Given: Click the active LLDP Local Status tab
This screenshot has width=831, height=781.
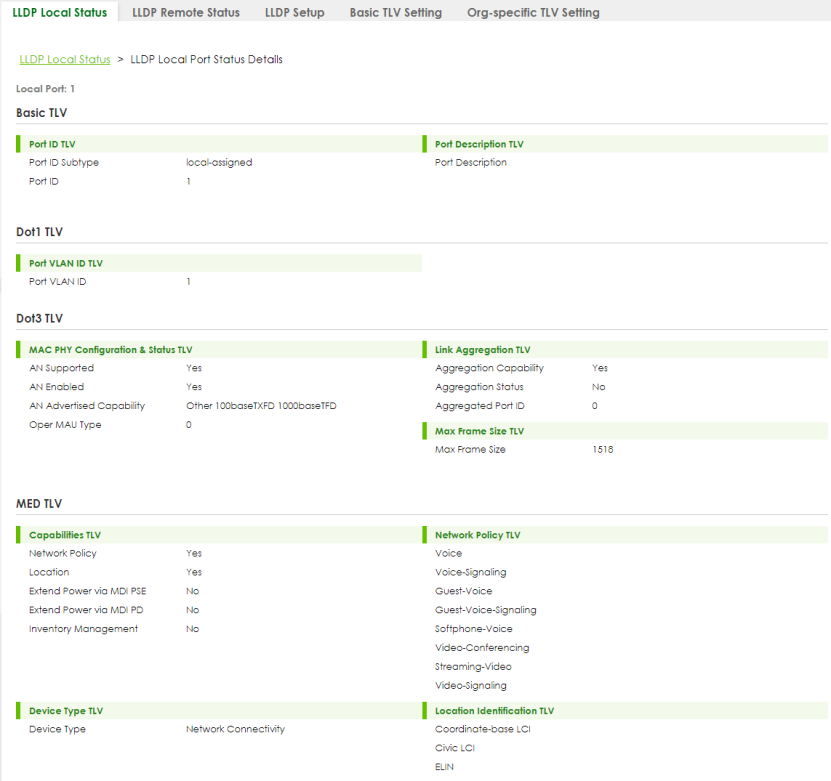Looking at the screenshot, I should 59,13.
